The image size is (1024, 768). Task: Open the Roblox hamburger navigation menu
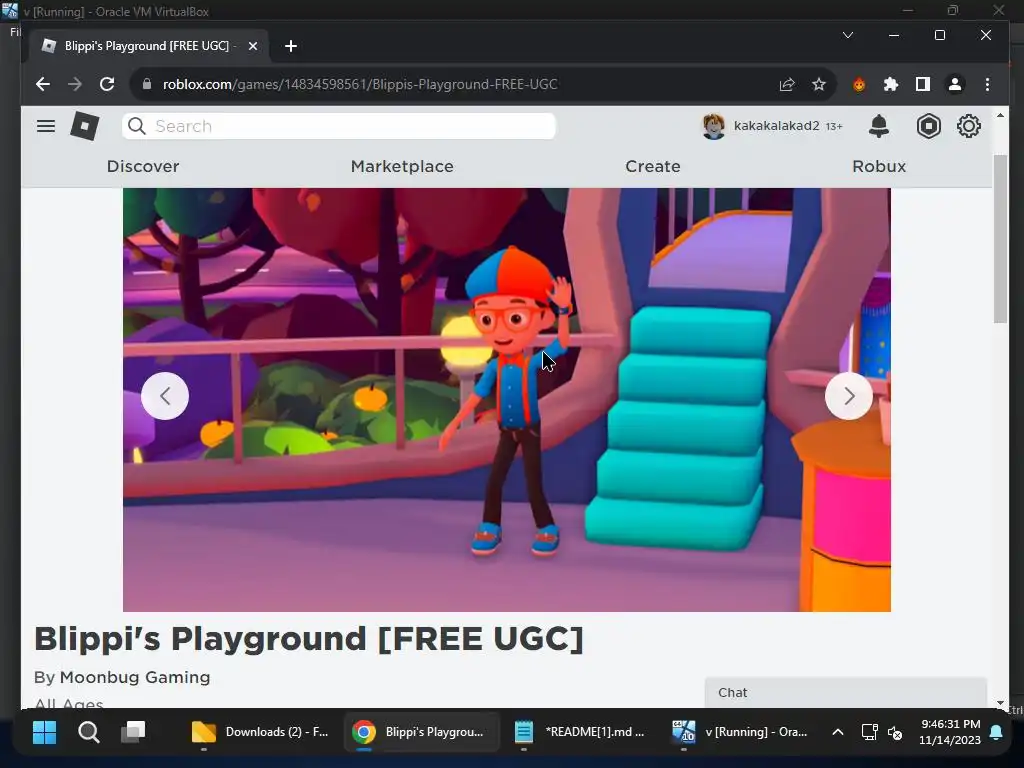(46, 126)
